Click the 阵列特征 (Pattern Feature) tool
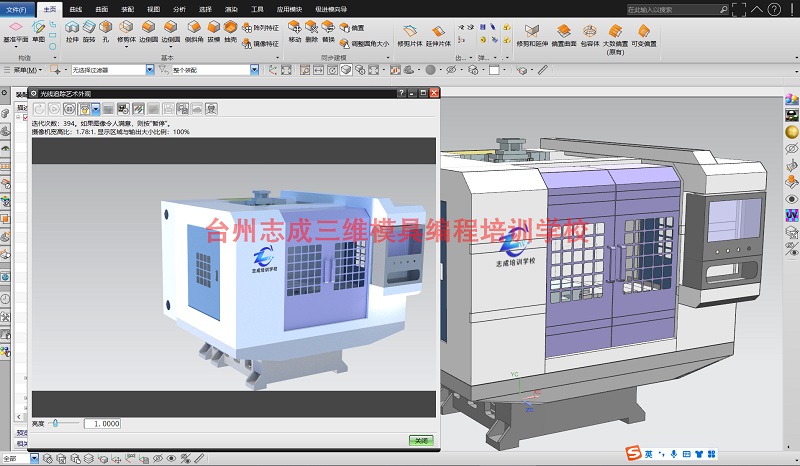The image size is (800, 466). [x=261, y=28]
